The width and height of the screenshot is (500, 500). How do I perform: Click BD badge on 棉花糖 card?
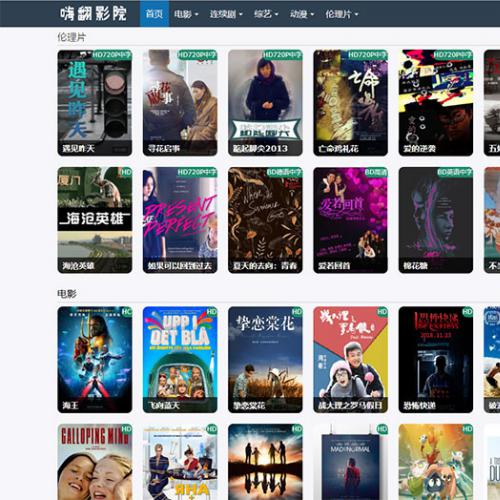[x=455, y=172]
